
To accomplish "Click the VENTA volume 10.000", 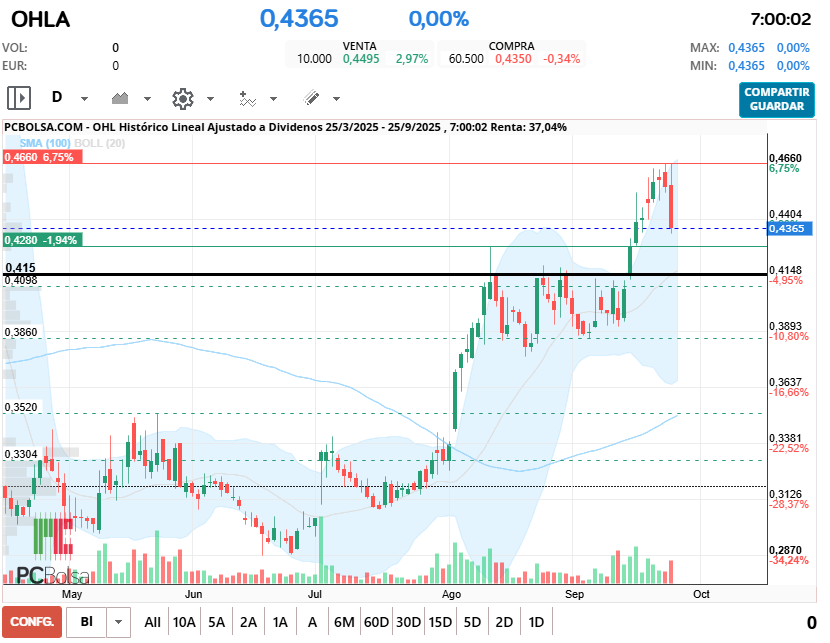I will pyautogui.click(x=314, y=59).
